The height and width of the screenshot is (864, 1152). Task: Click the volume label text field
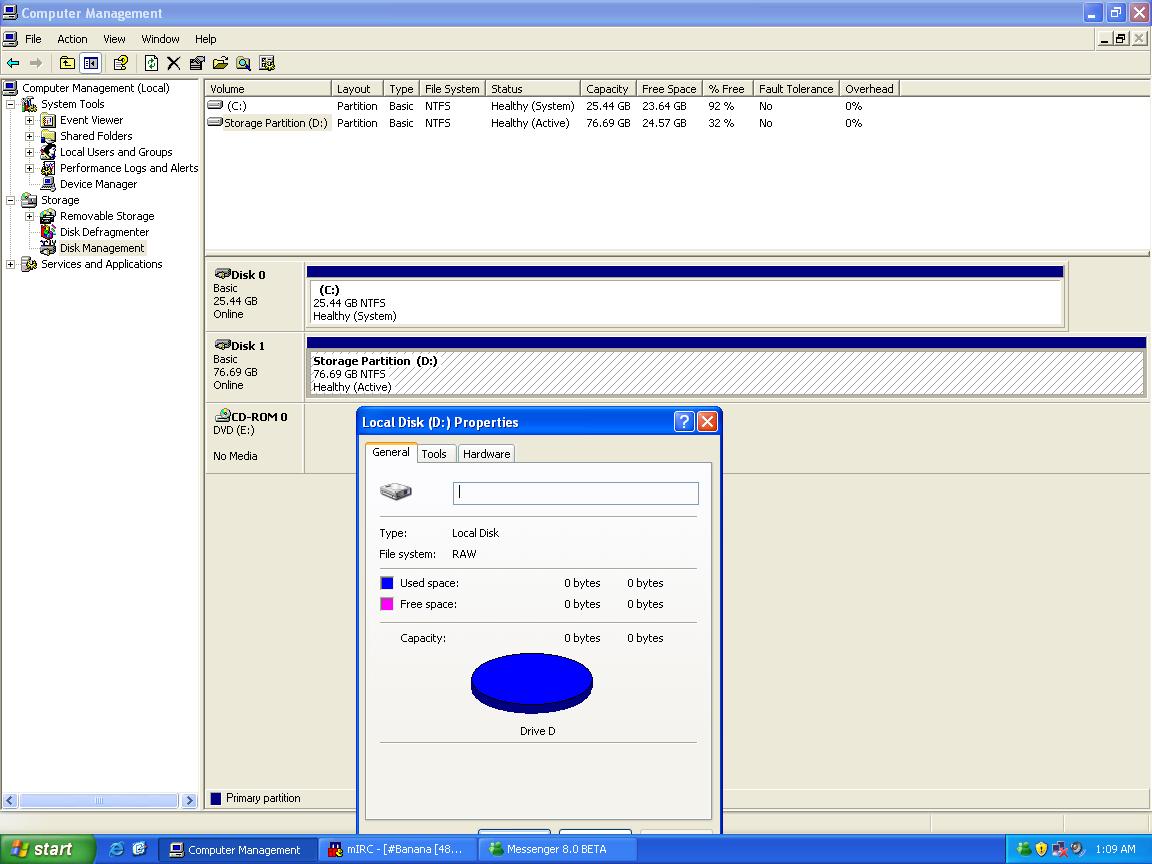576,492
